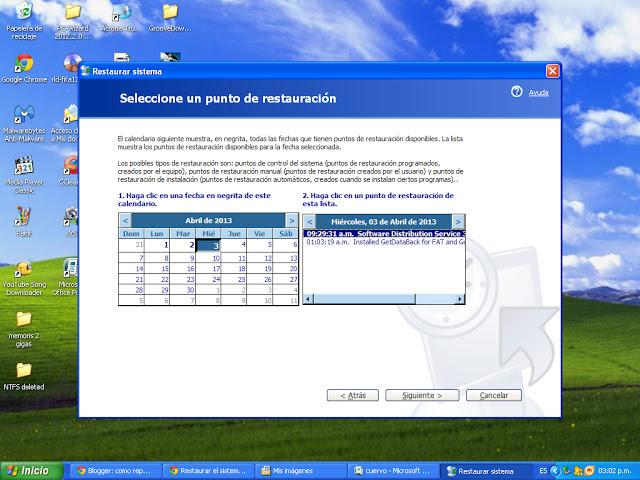
Task: Open the ES language bar indicator
Action: (543, 471)
